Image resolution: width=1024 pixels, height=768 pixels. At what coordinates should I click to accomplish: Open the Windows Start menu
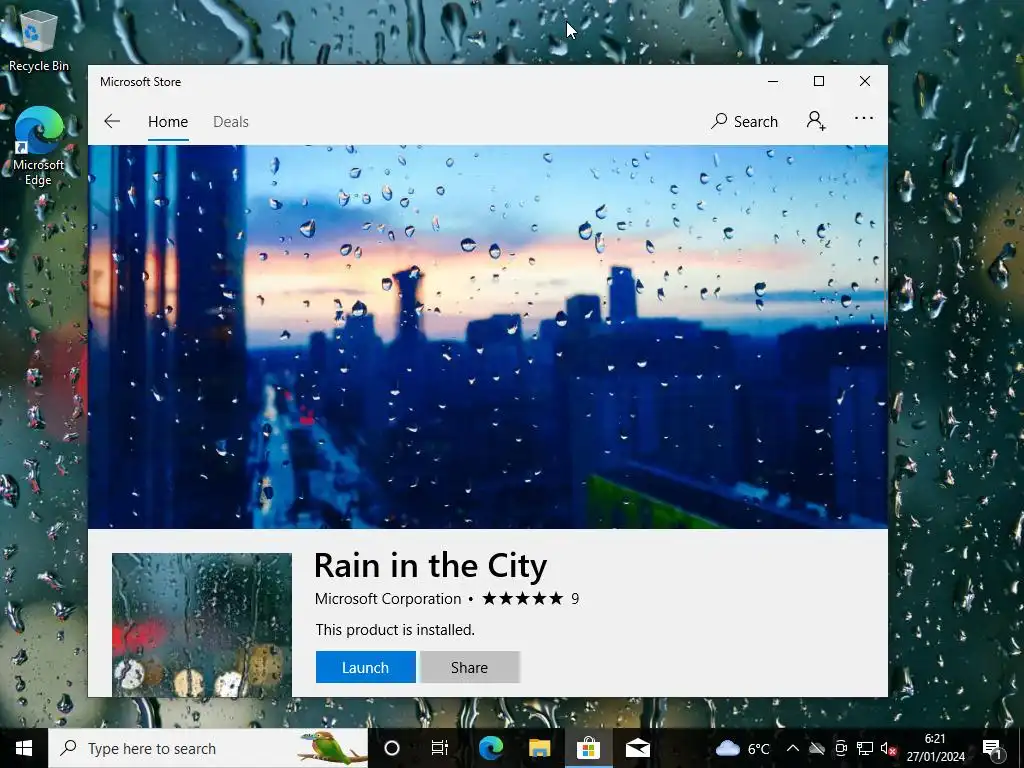[24, 748]
